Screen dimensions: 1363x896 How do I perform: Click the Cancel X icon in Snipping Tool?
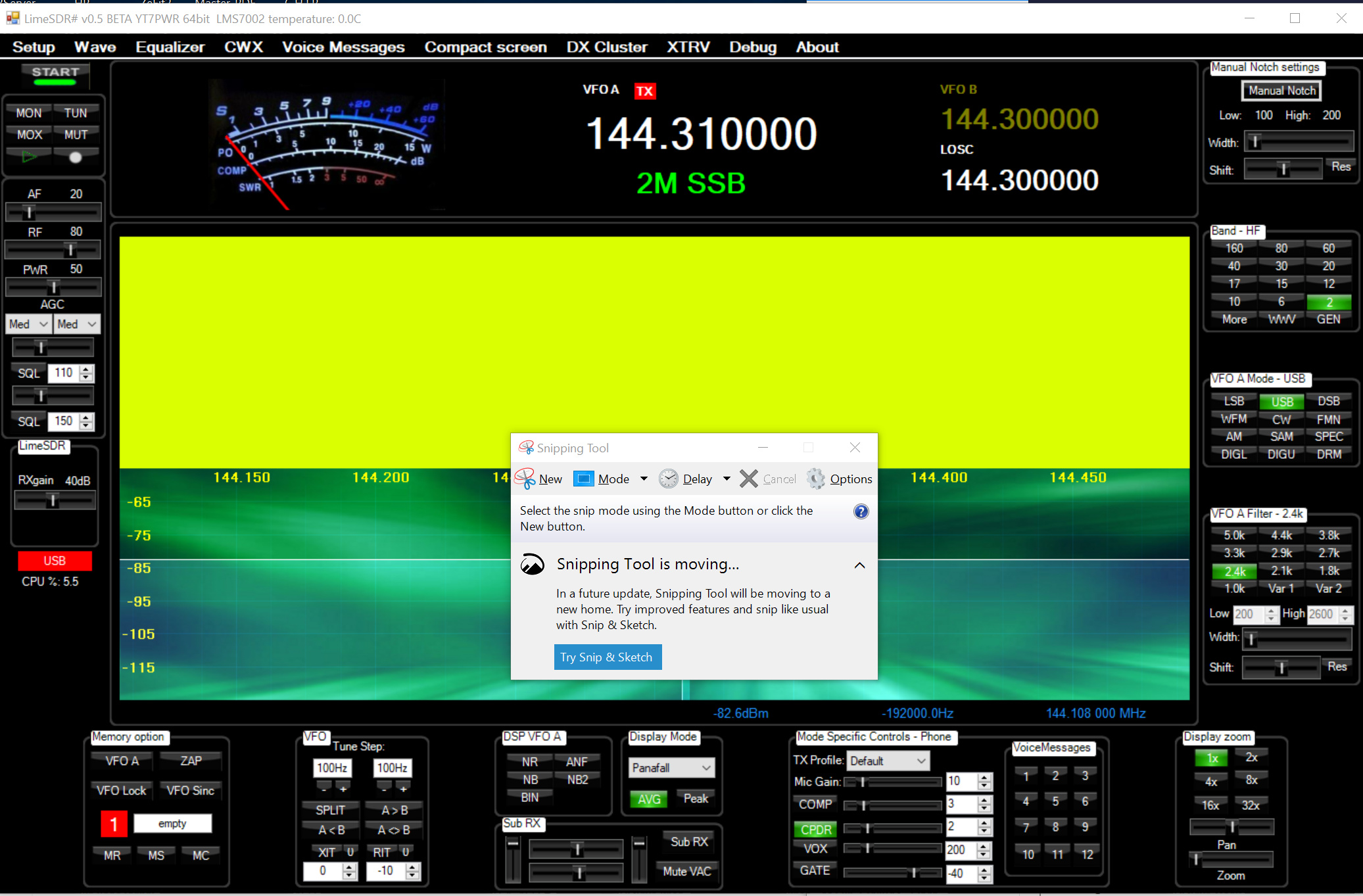[748, 479]
